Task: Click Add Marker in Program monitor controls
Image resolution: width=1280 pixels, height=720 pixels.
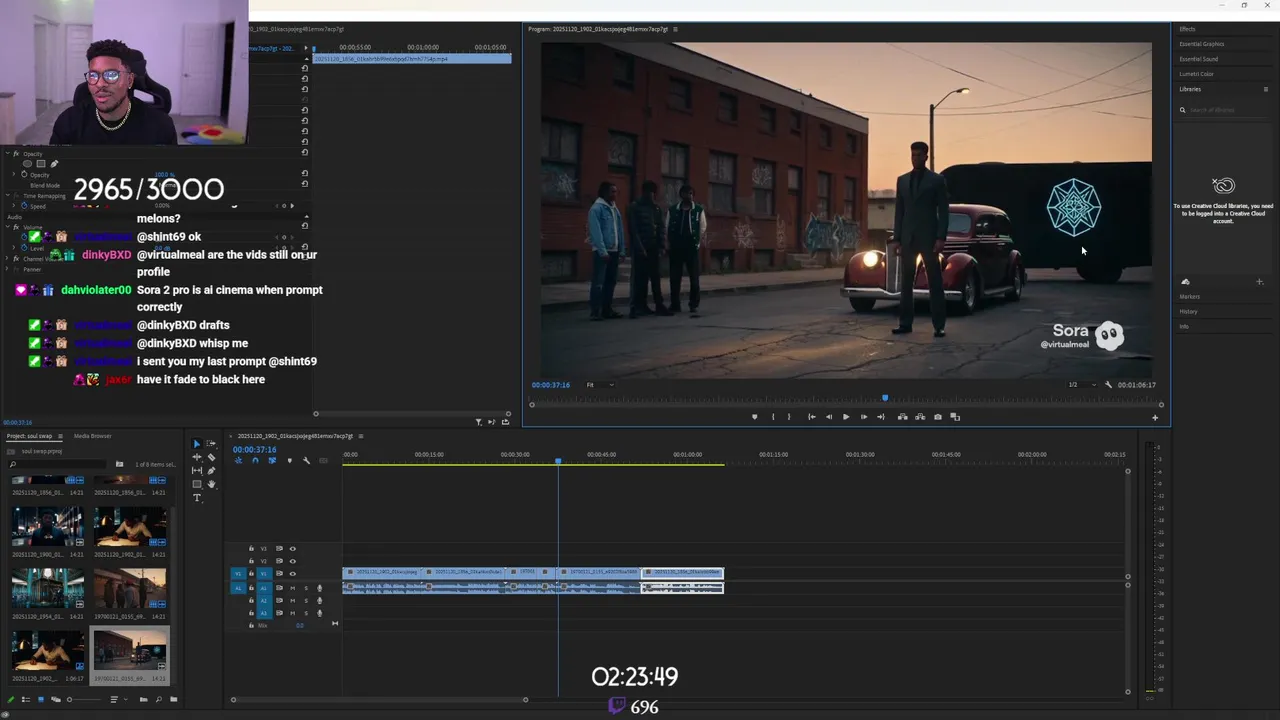Action: tap(754, 417)
